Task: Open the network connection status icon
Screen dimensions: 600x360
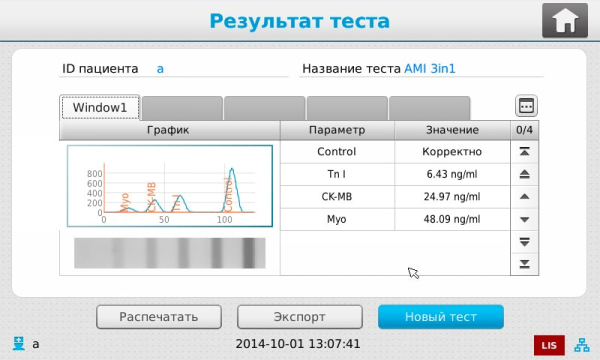Action: [x=582, y=345]
